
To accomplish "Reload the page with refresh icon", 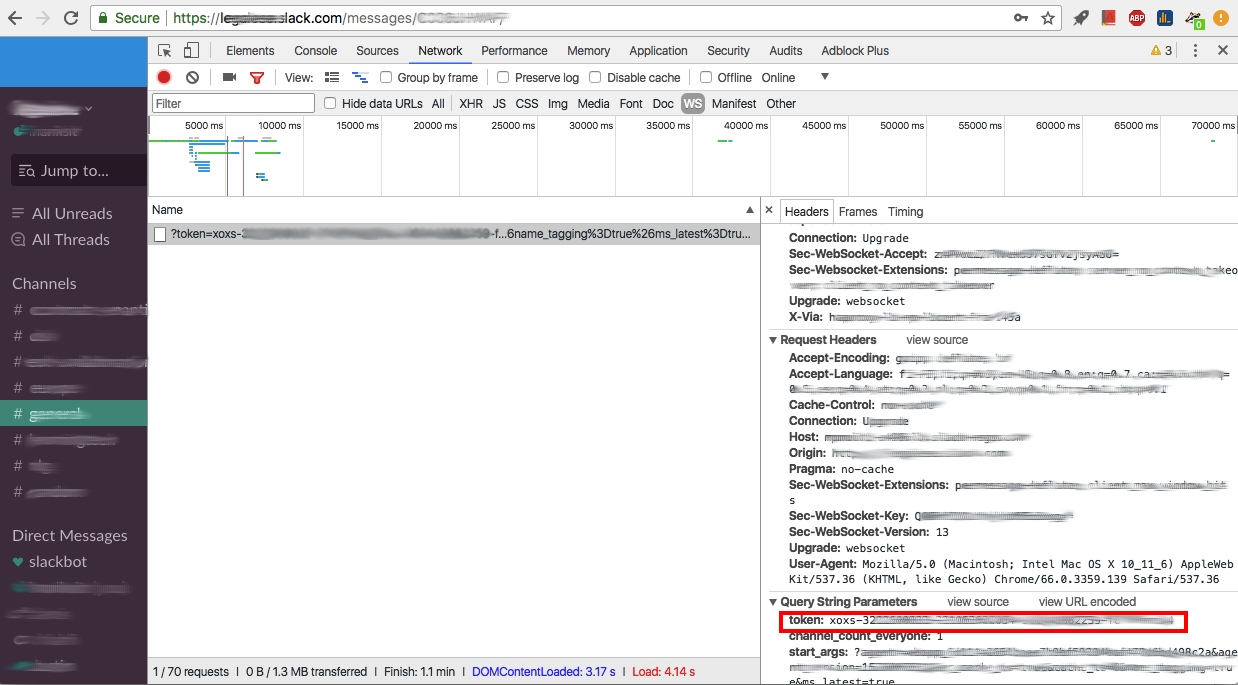I will coord(71,18).
